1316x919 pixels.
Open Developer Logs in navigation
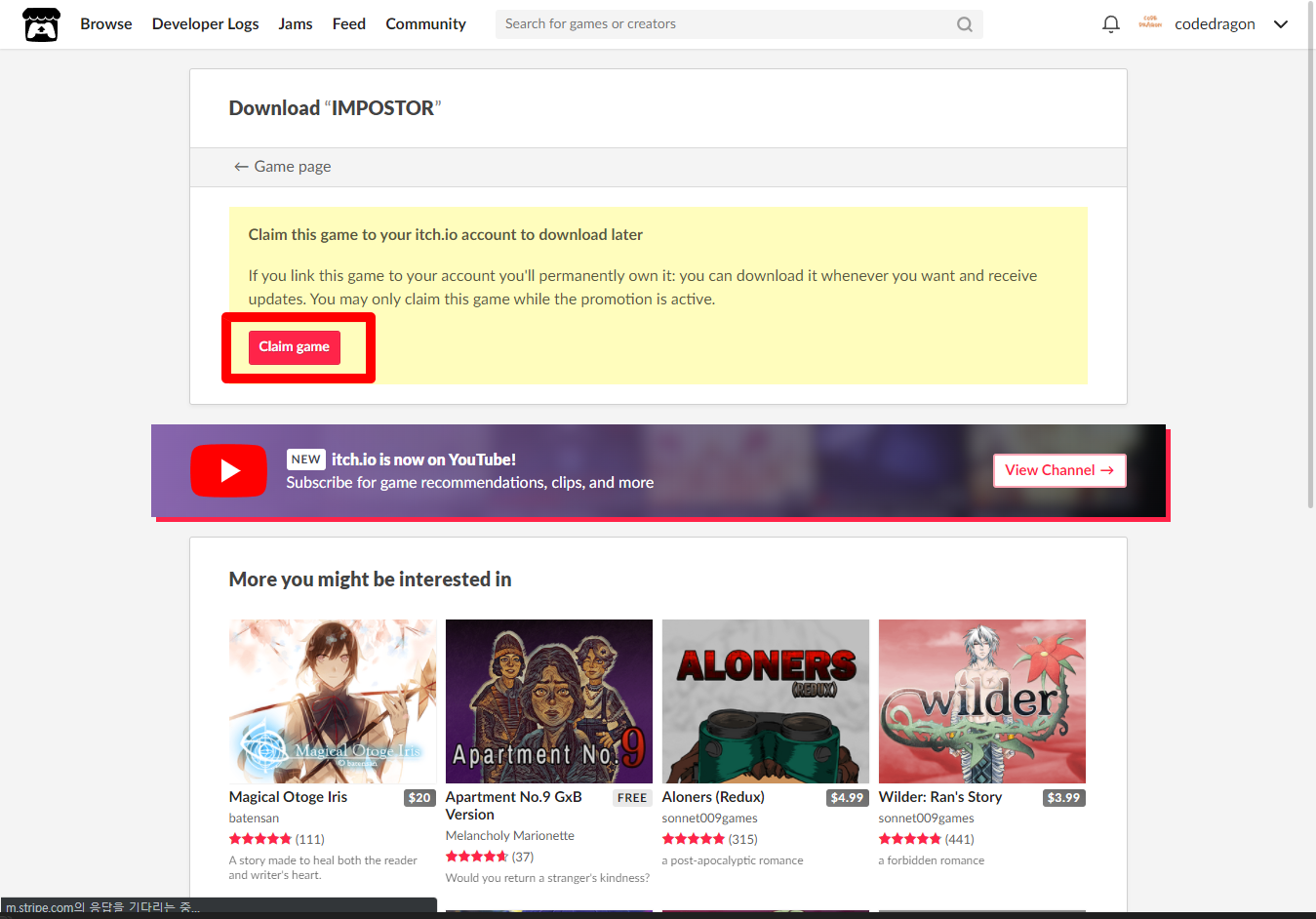click(205, 24)
